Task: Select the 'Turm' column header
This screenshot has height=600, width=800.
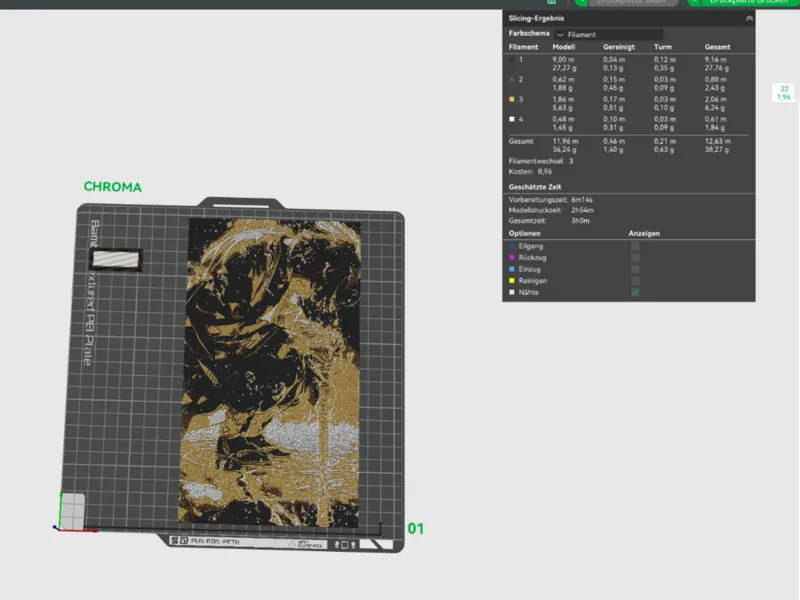Action: (663, 47)
